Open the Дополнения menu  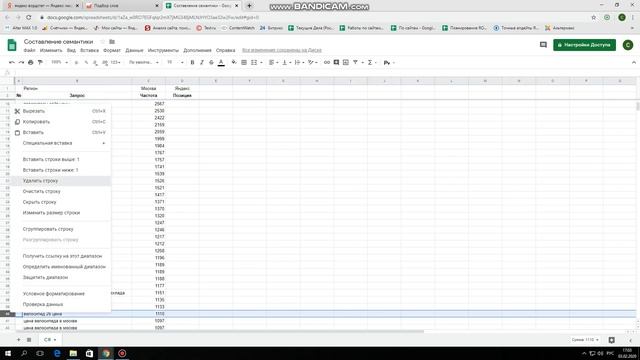(197, 50)
